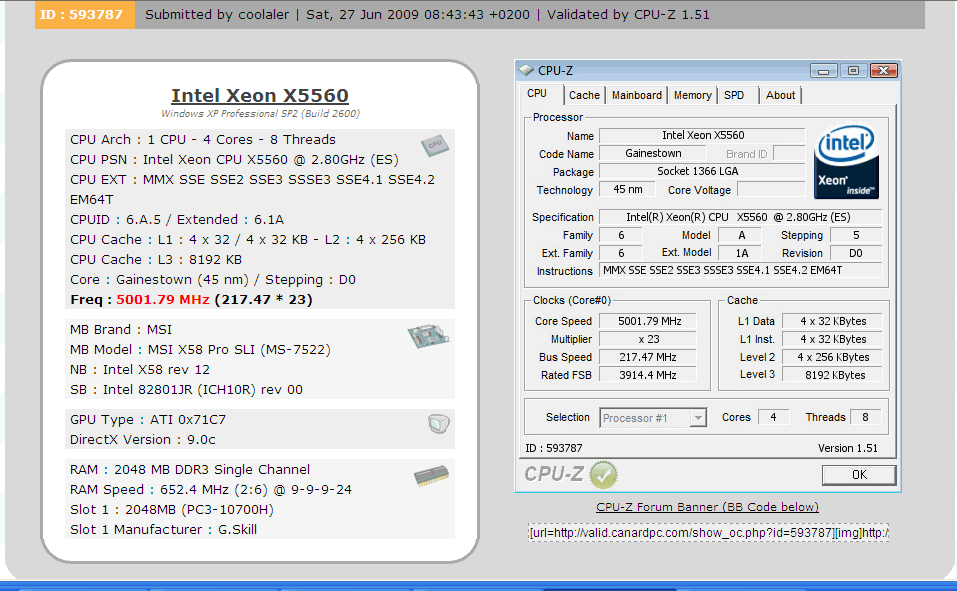Screen dimensions: 957x591
Task: Click the ID : 593787 orange badge
Action: click(85, 15)
